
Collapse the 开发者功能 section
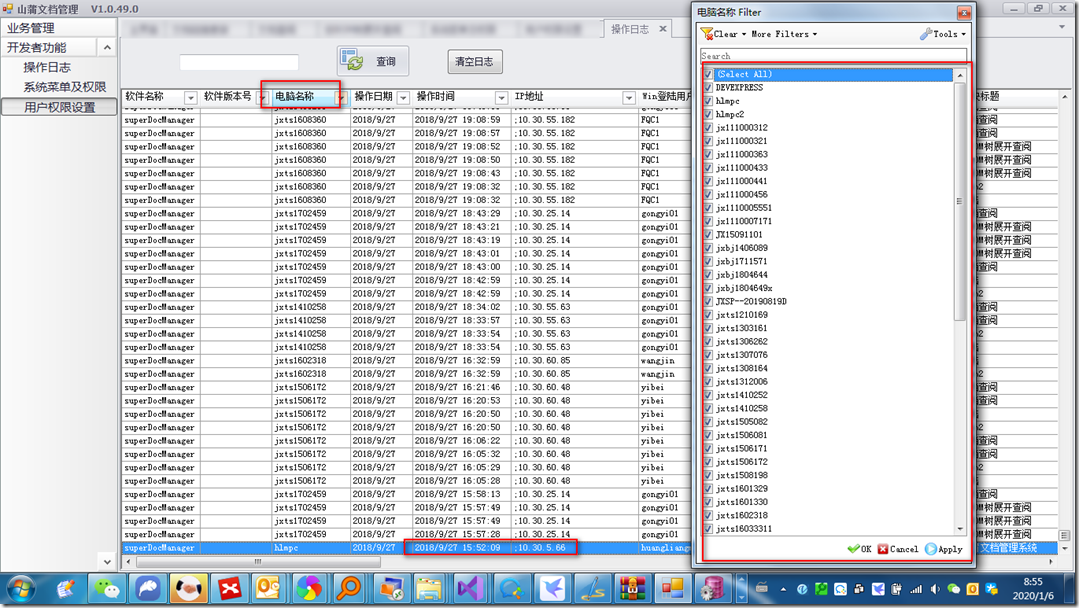click(107, 47)
